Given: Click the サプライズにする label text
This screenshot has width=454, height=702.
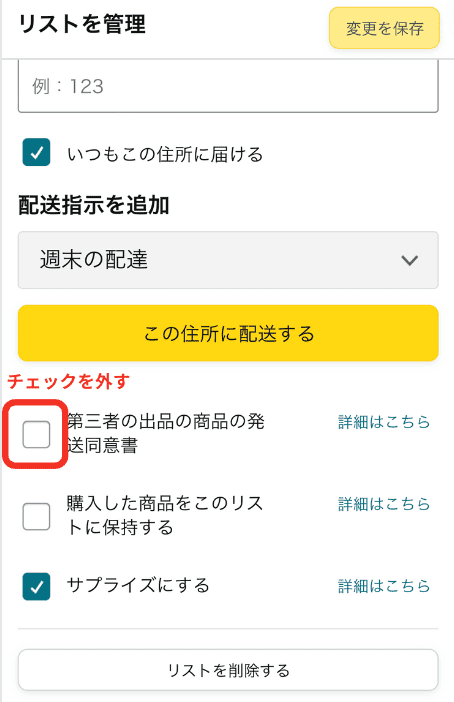Looking at the screenshot, I should point(138,585).
